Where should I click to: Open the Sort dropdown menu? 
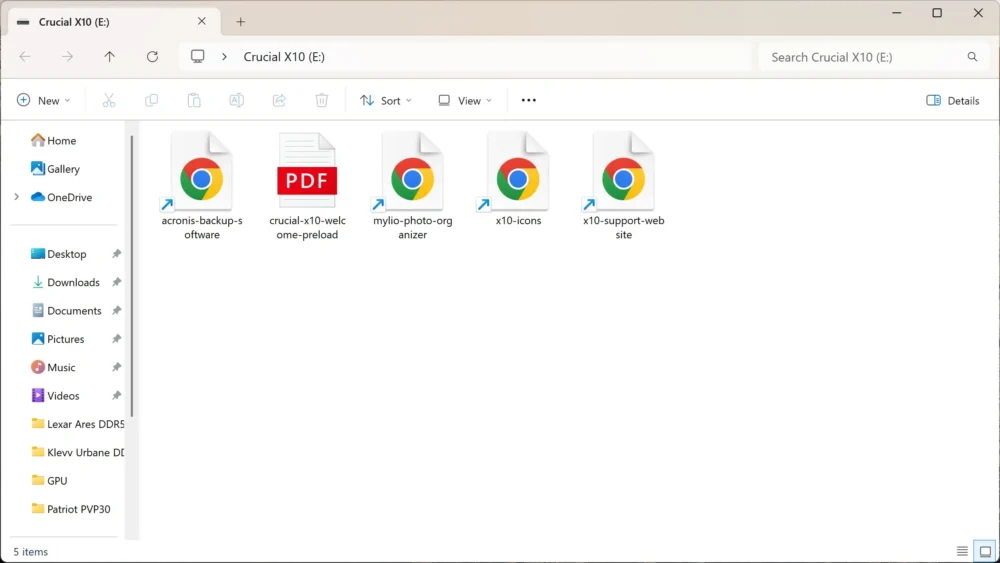[x=386, y=100]
